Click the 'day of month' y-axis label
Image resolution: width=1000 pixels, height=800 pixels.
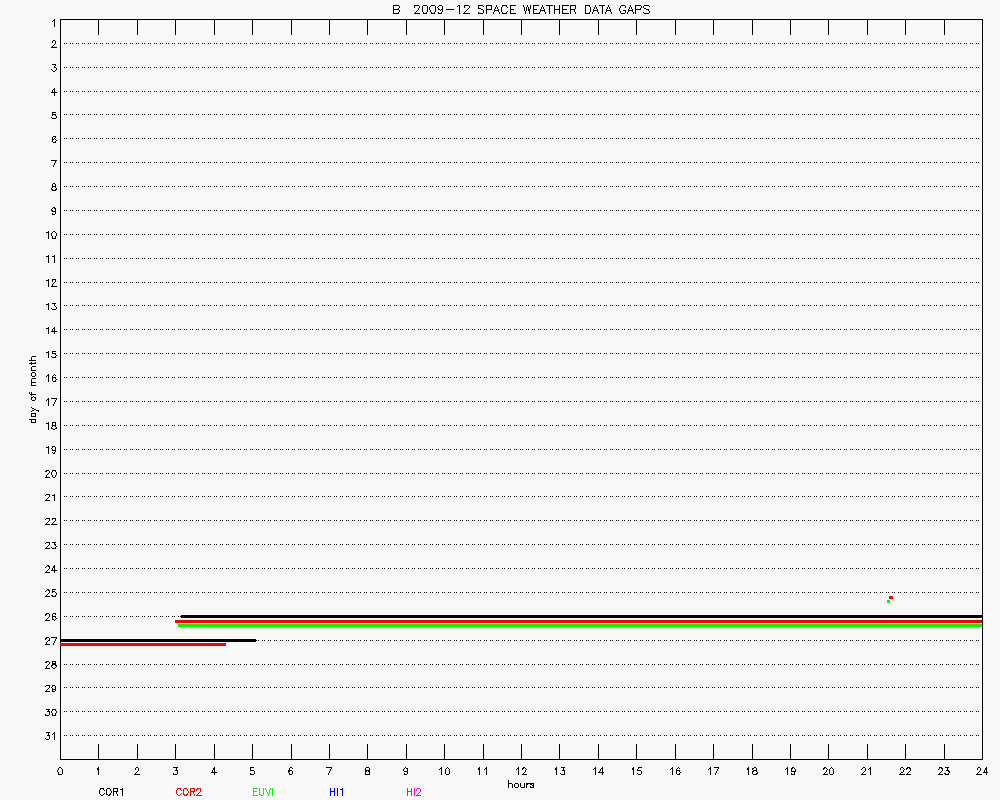coord(33,388)
